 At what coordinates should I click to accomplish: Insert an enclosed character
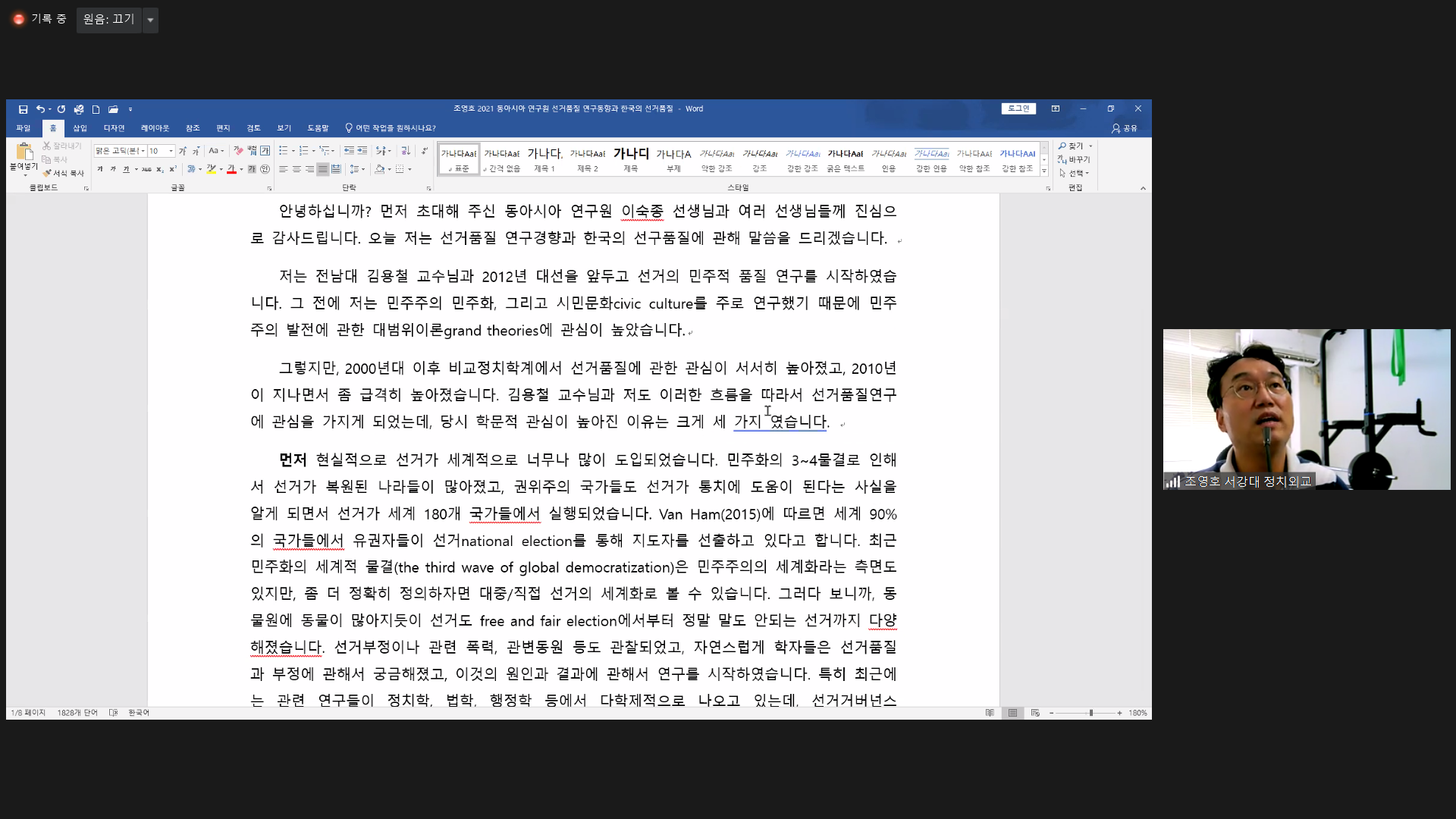point(265,169)
